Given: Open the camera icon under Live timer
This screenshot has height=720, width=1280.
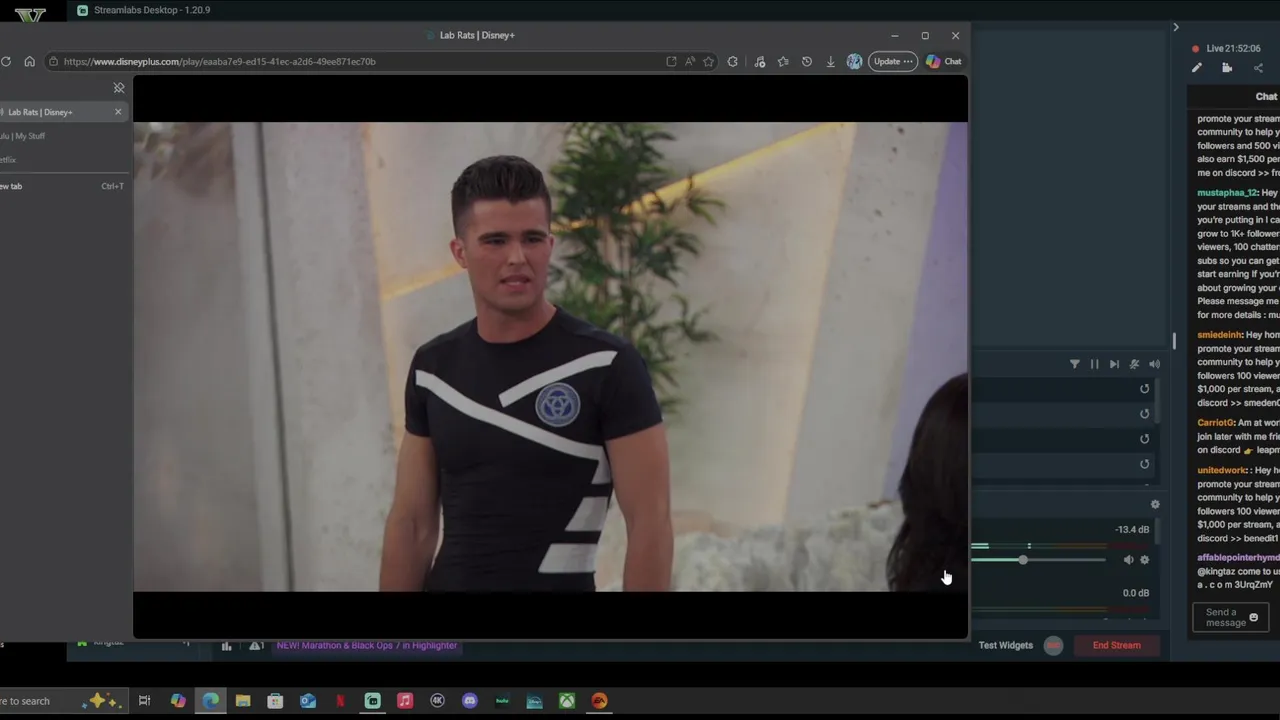Looking at the screenshot, I should click(1227, 68).
